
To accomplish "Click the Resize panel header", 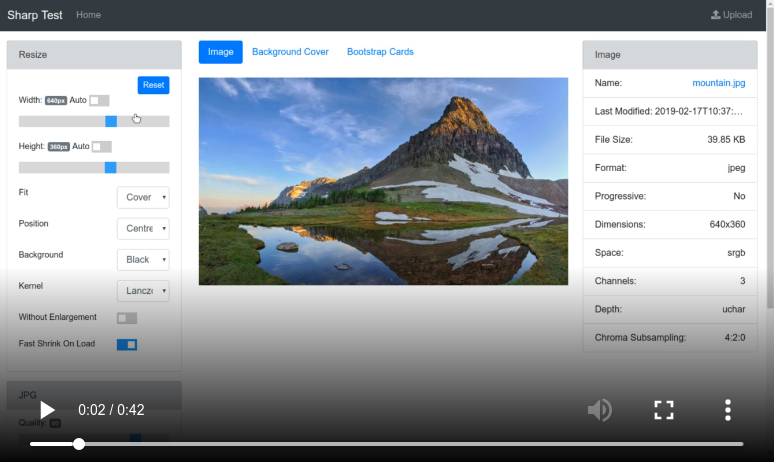I will (x=94, y=55).
